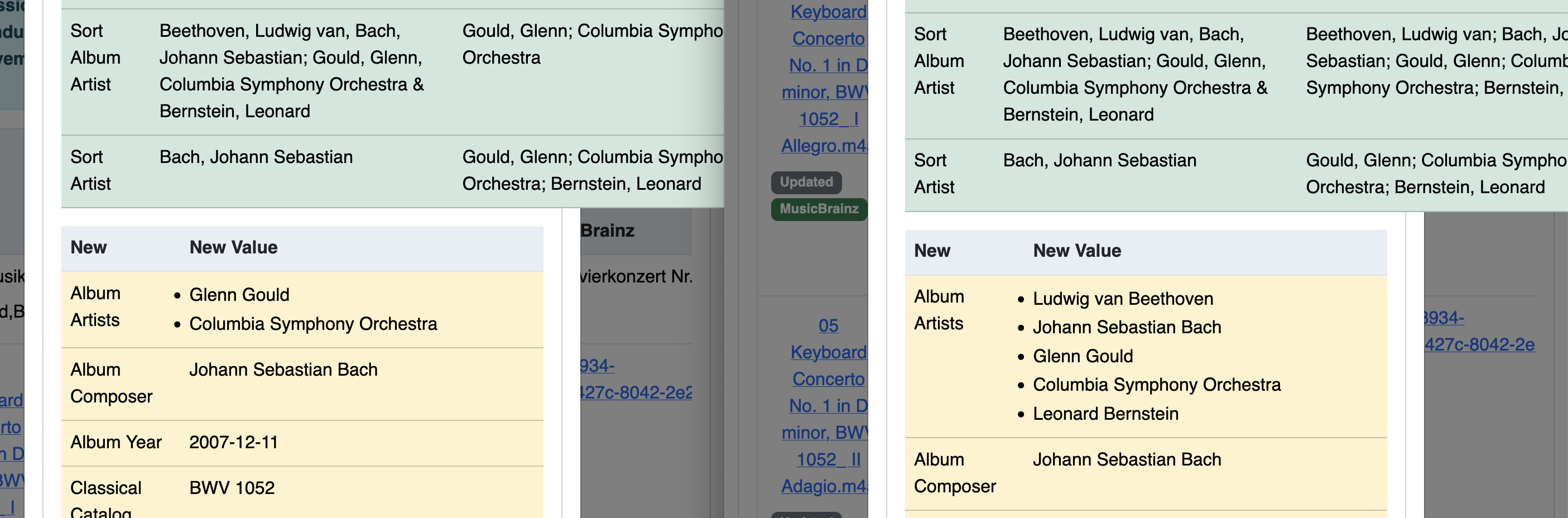Click 'Beethoven, Ludwig van; Bach' new Sort Album Artist value
The image size is (1568, 518).
coord(1436,61)
